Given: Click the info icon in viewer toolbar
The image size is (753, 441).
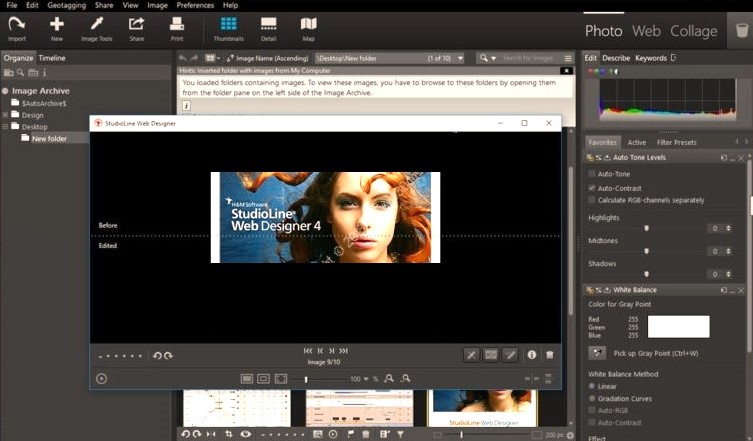Looking at the screenshot, I should point(532,355).
